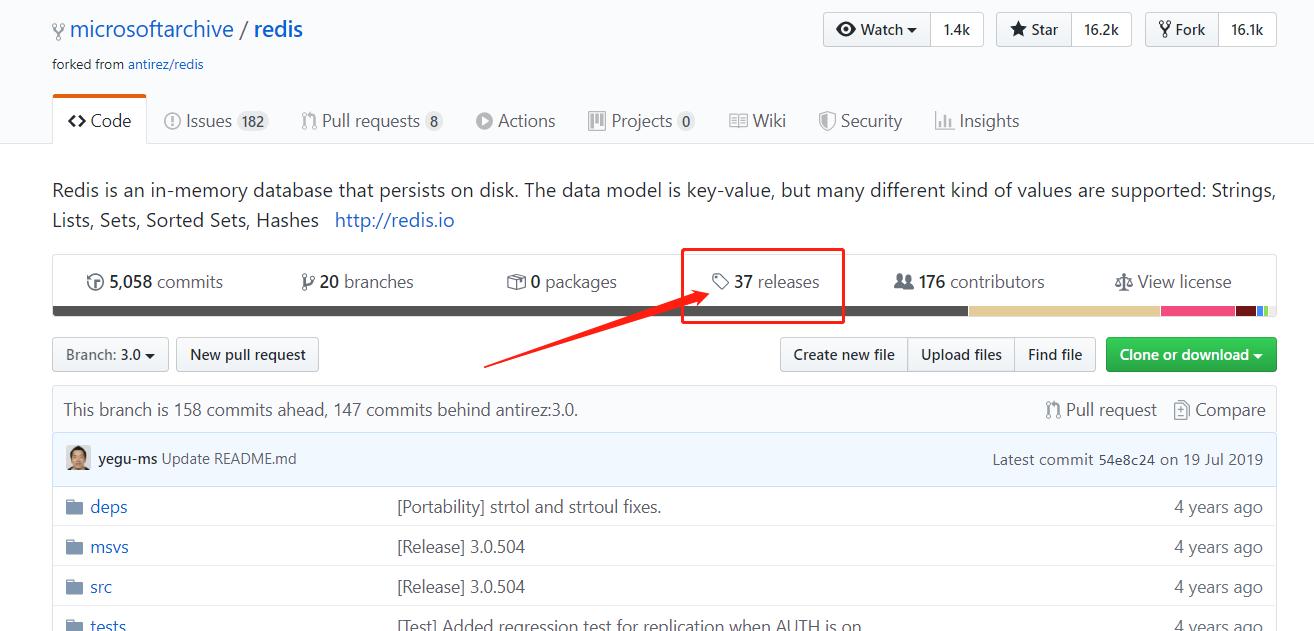View the 5,058 commits history
The height and width of the screenshot is (631, 1314).
[155, 282]
